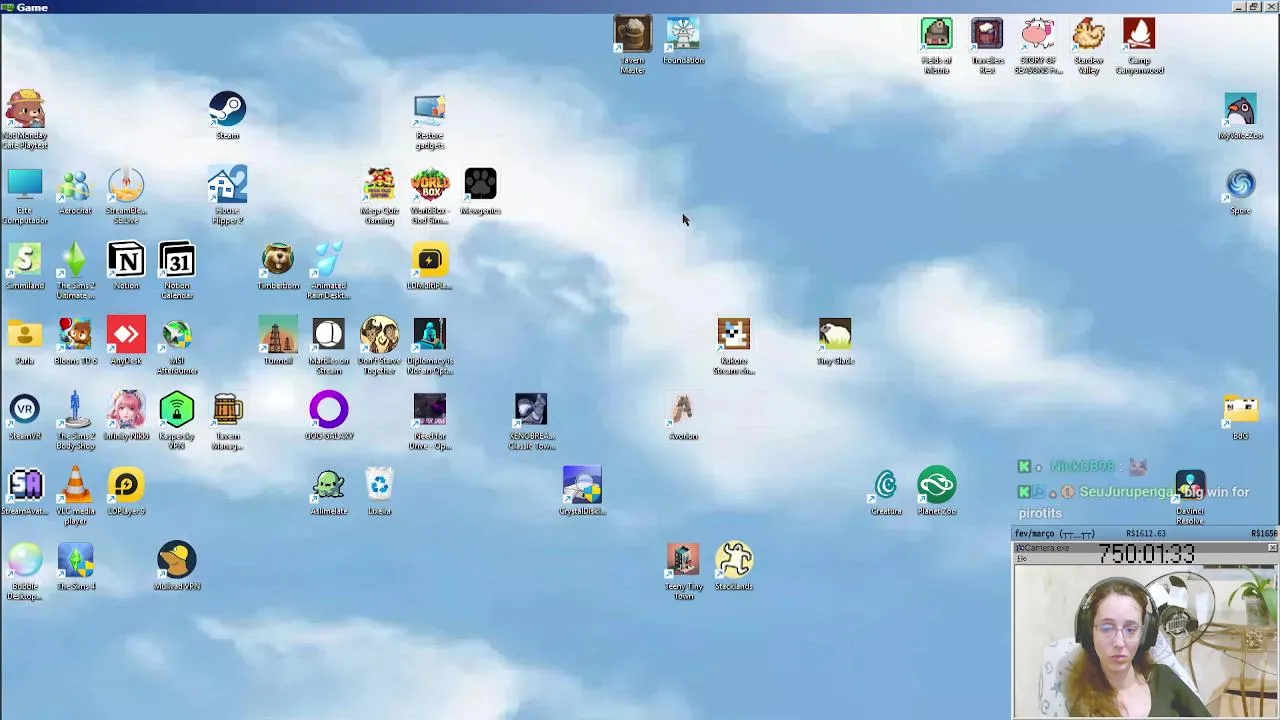
Task: Open Marbles on Stream shortcut
Action: pyautogui.click(x=328, y=335)
